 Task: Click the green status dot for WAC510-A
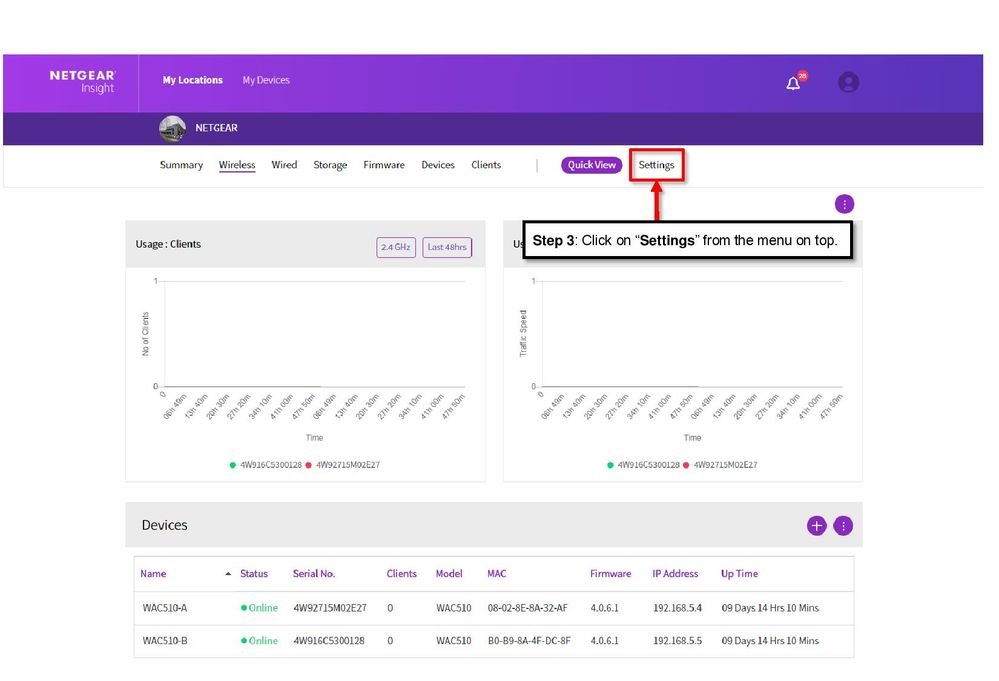243,608
